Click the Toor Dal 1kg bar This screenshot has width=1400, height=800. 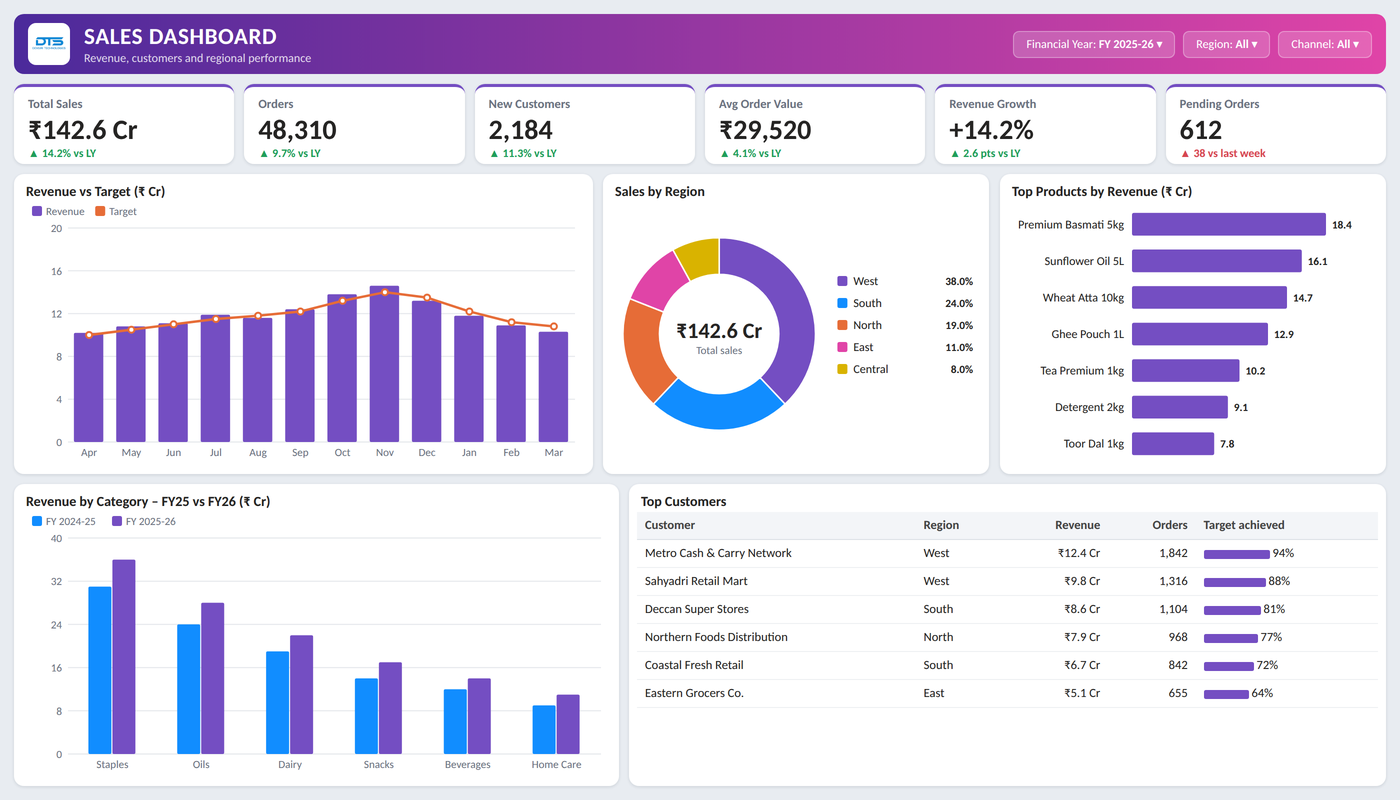pos(1173,444)
